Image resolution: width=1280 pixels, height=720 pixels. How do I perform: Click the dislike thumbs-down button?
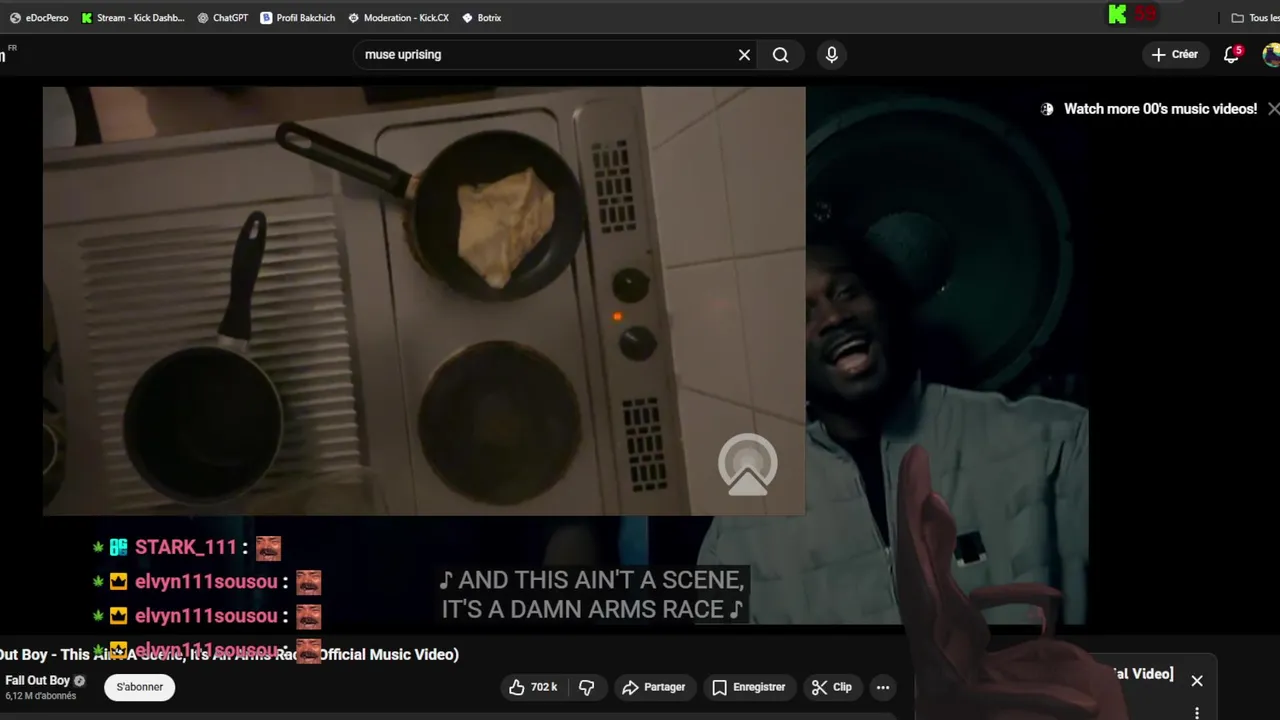[587, 687]
